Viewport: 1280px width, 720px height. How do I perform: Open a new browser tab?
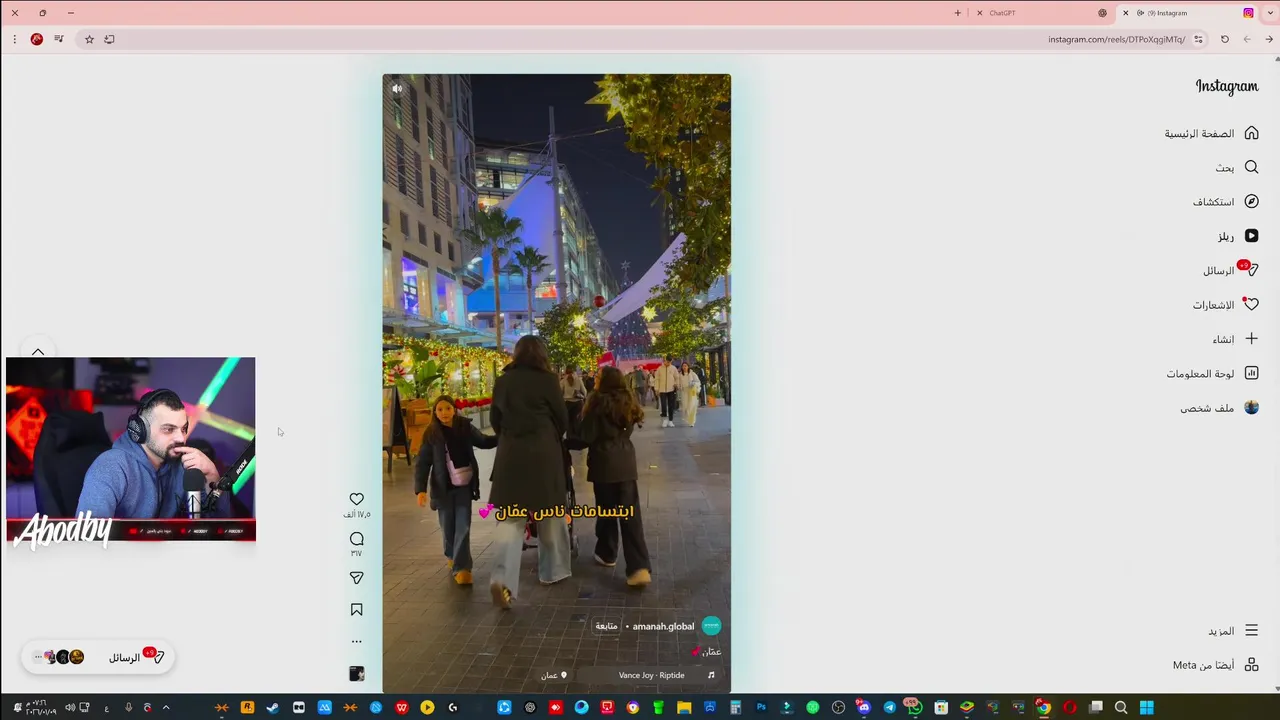pos(957,13)
